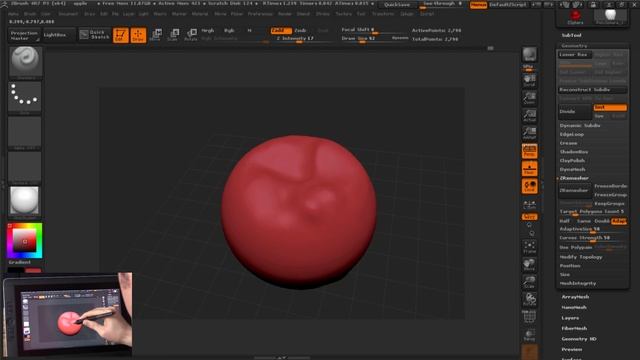640x360 pixels.
Task: Expand FiberMesh palette section
Action: click(574, 329)
